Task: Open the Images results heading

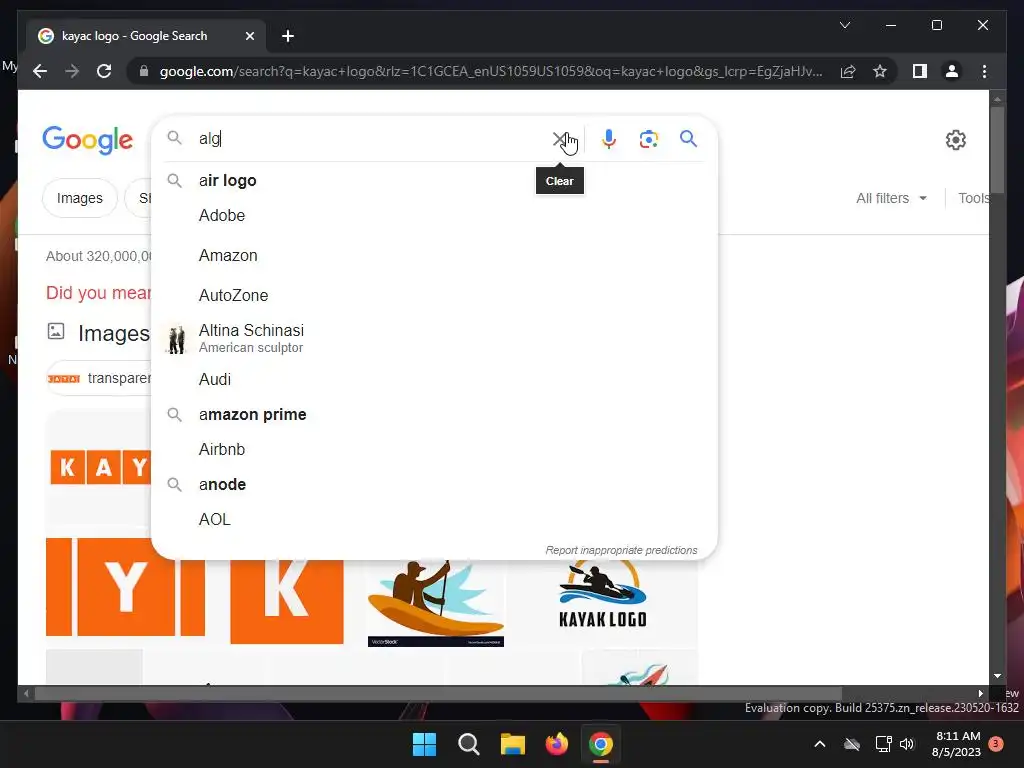Action: click(x=114, y=334)
